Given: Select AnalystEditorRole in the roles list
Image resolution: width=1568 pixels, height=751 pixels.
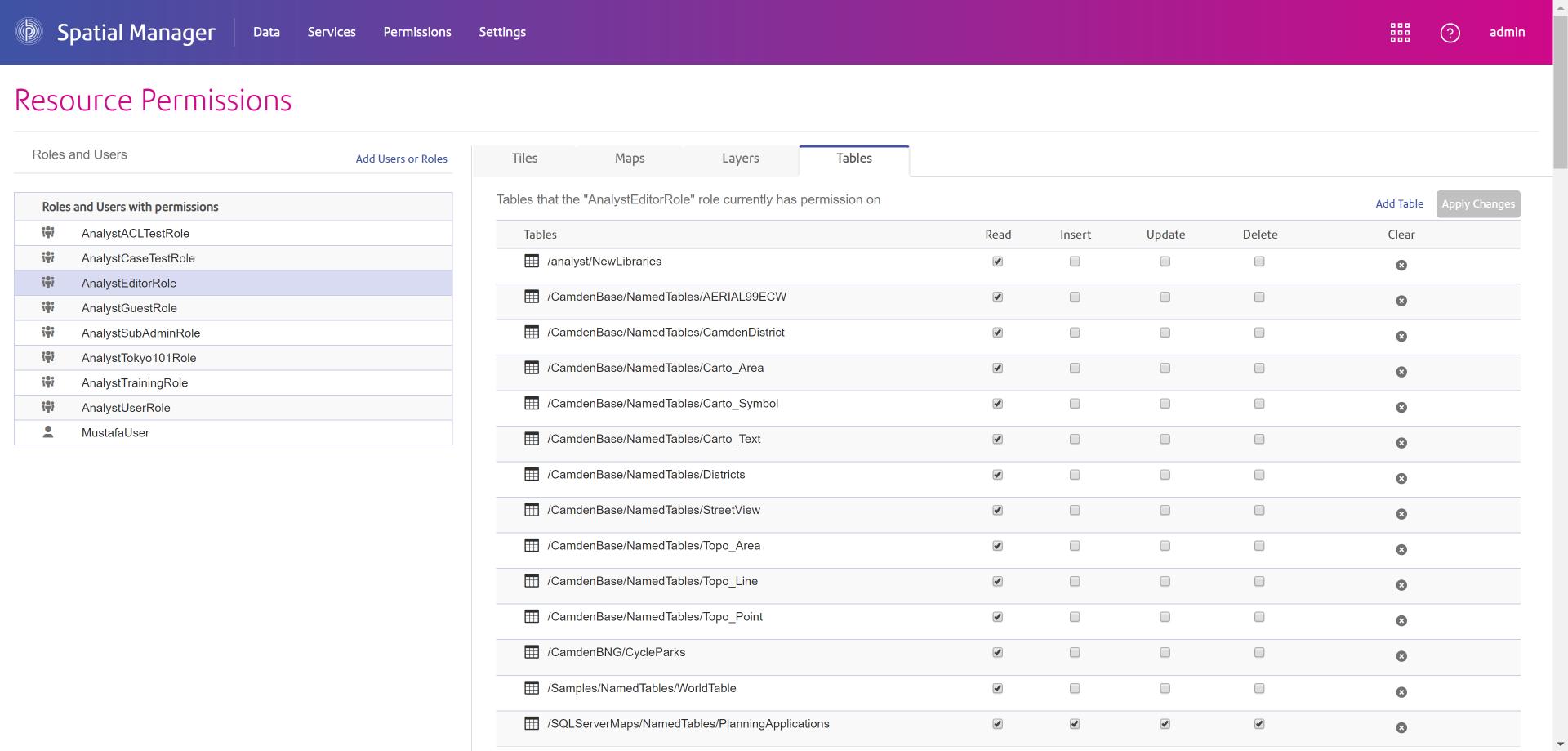Looking at the screenshot, I should (x=234, y=283).
